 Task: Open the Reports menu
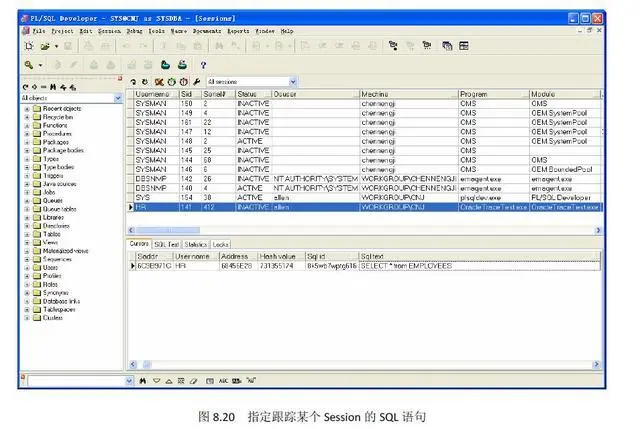point(238,31)
